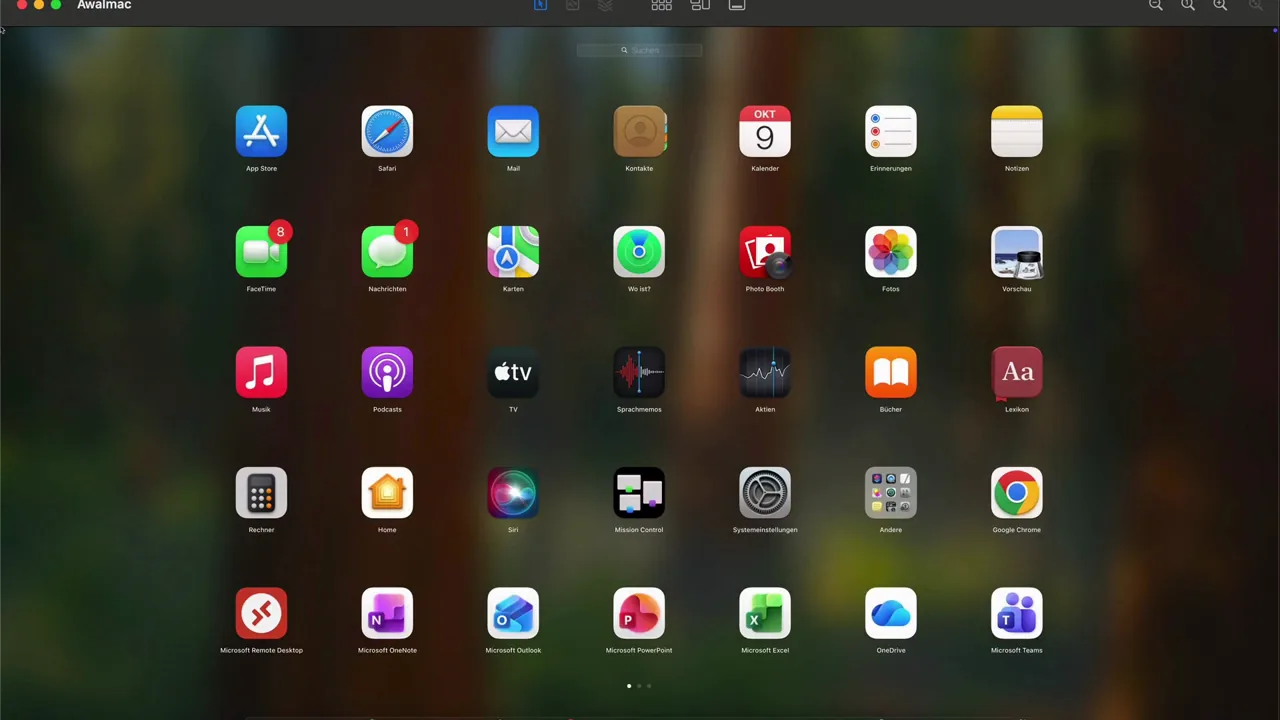Launch Microsoft OneNote
Image resolution: width=1280 pixels, height=720 pixels.
tap(387, 613)
